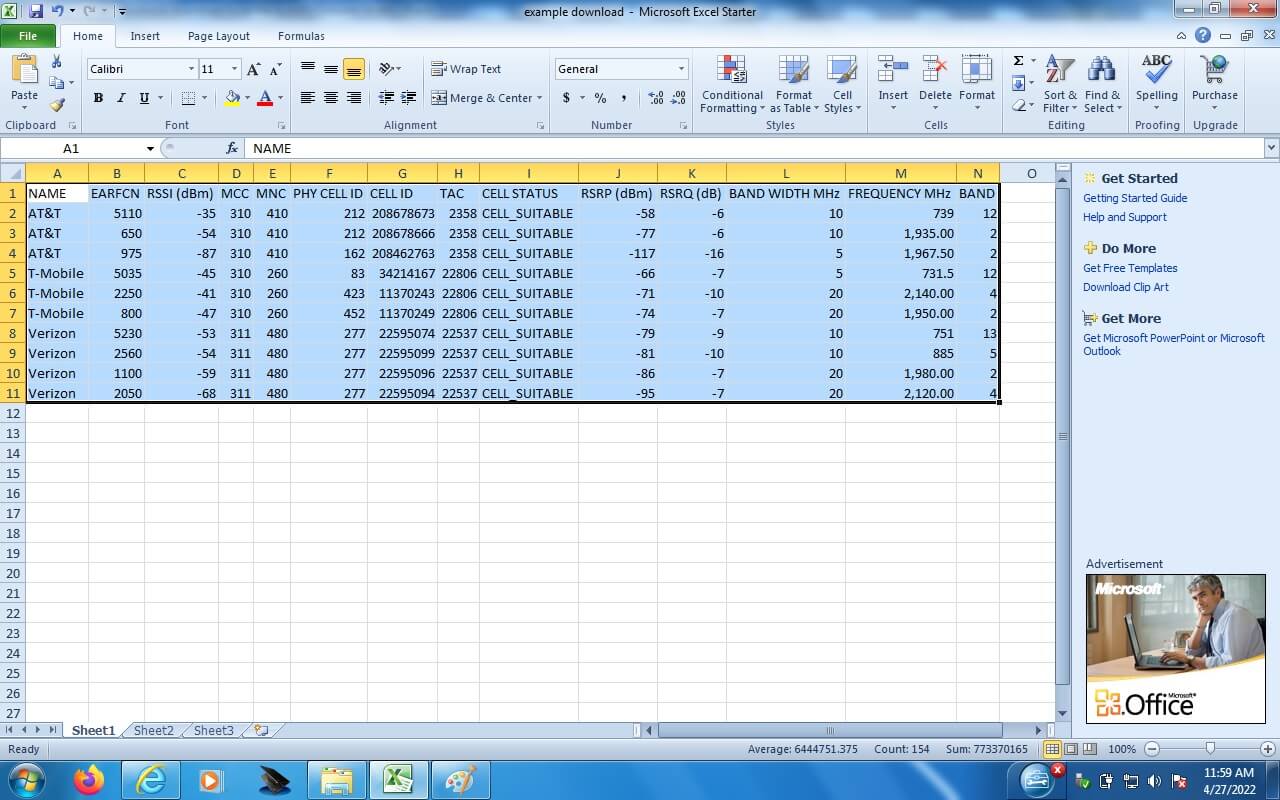Open the Getting Started Guide link
Image resolution: width=1280 pixels, height=800 pixels.
pos(1135,198)
